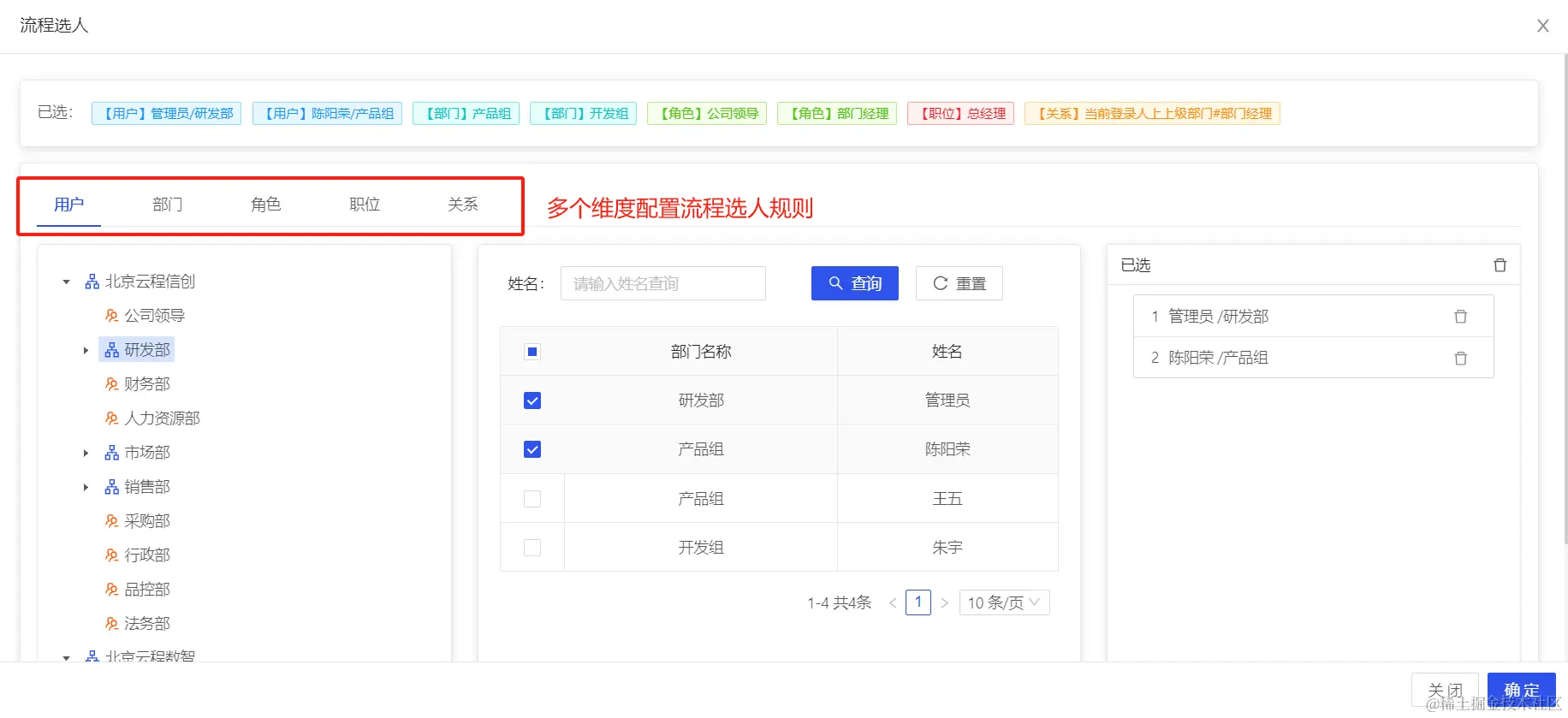Close the 流程选人 dialog with X icon
Image resolution: width=1568 pixels, height=718 pixels.
(x=1542, y=26)
